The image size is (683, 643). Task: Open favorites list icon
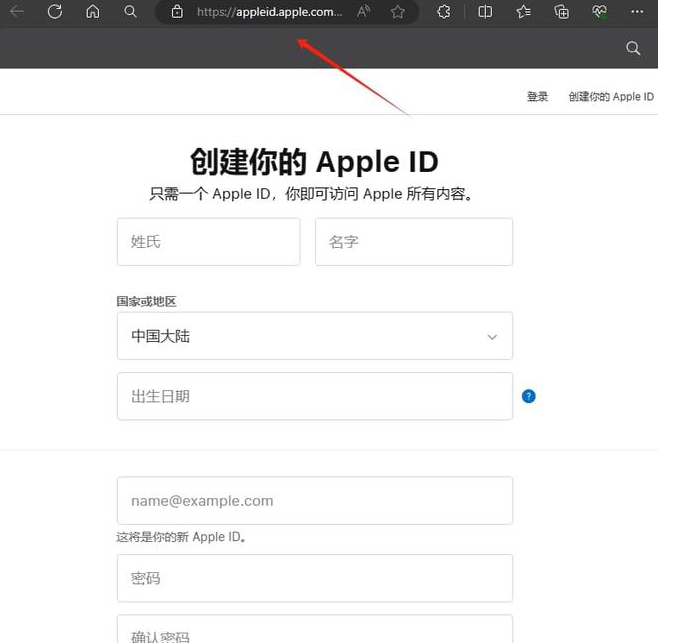click(x=523, y=12)
